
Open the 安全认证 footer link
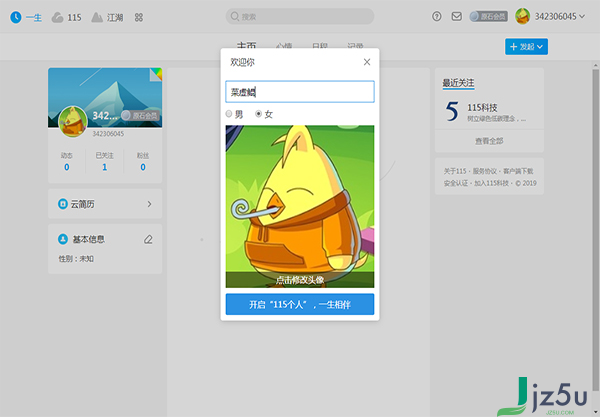tap(456, 183)
